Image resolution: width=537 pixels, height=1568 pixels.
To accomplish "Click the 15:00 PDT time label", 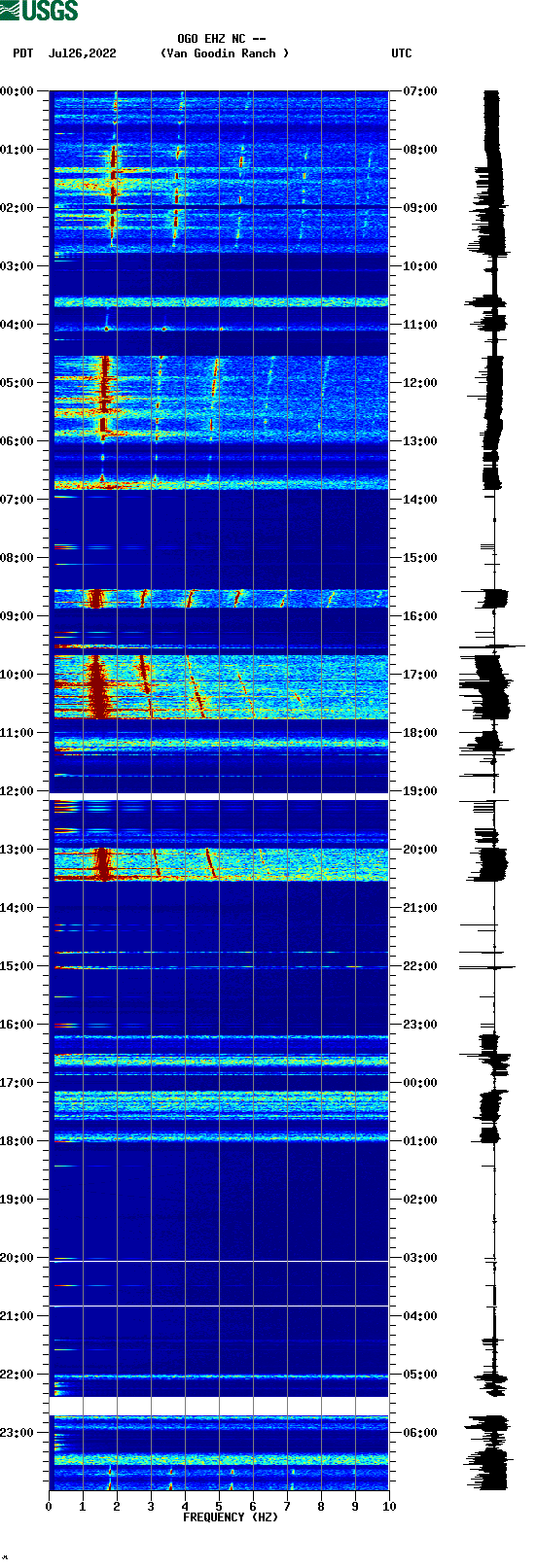I will (18, 966).
